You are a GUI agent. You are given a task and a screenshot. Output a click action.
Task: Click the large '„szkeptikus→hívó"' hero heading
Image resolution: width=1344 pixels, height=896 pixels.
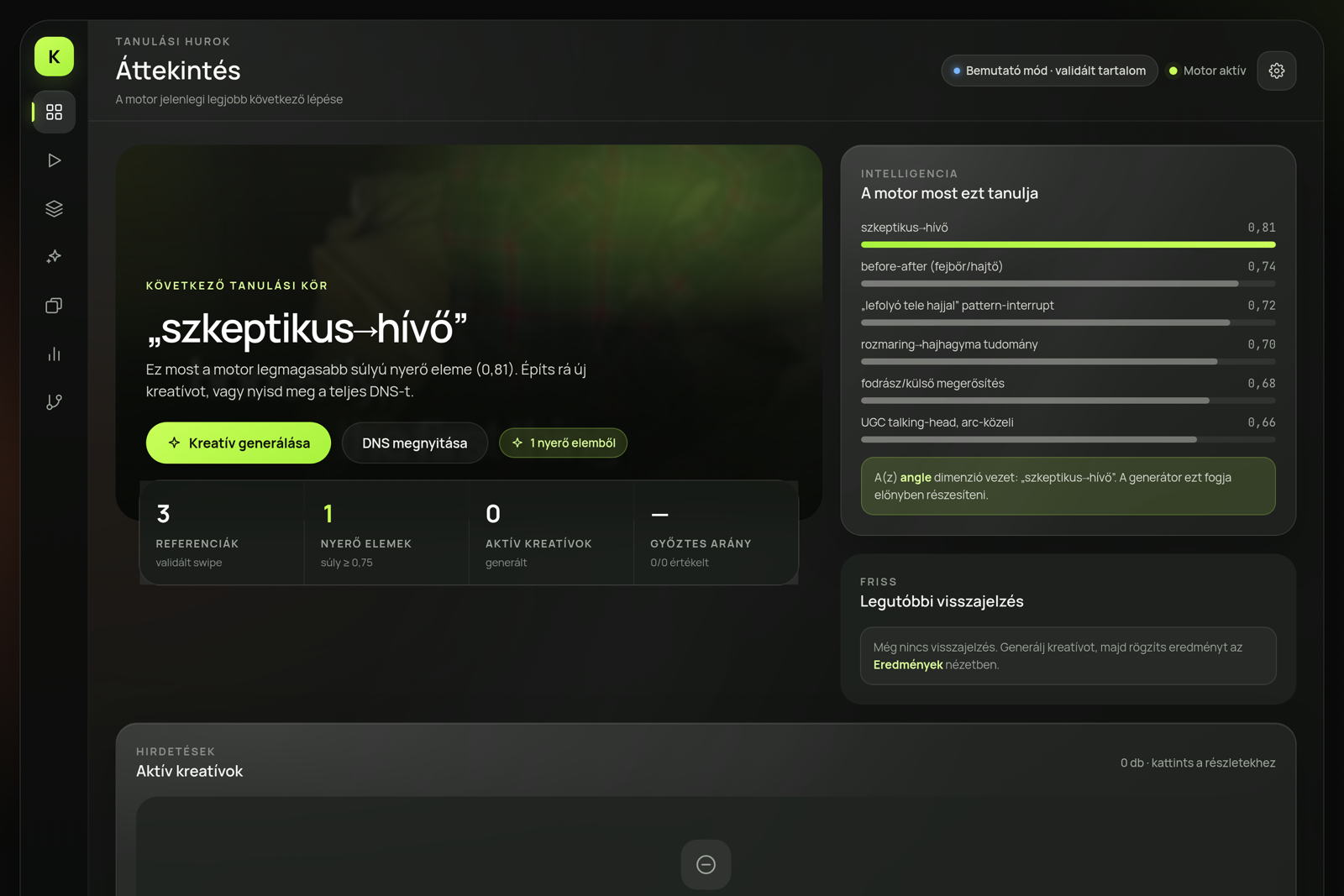[x=307, y=327]
